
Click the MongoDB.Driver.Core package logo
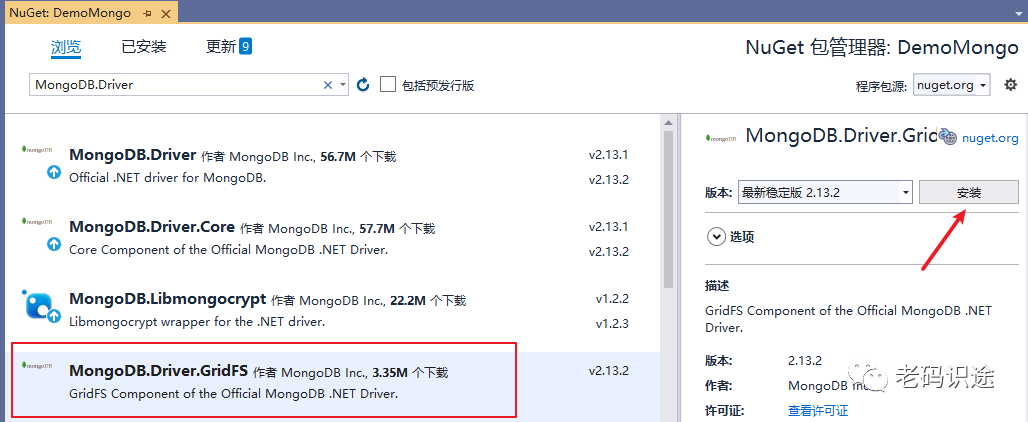coord(37,221)
